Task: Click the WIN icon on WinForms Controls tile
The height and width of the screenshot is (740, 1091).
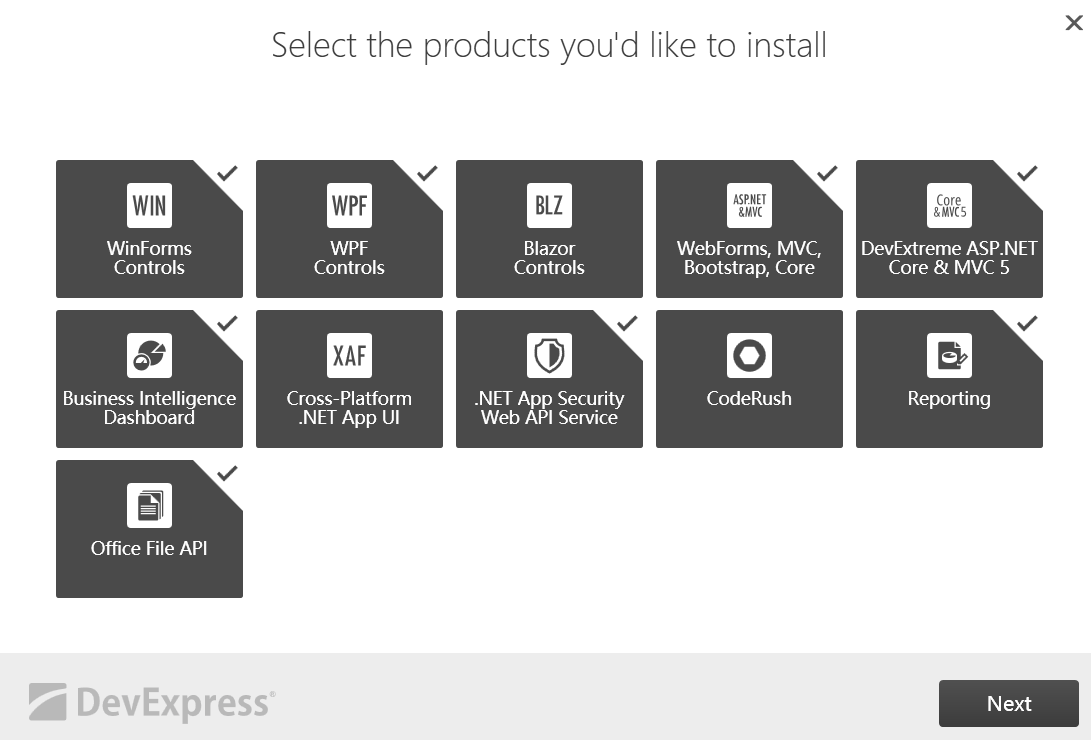Action: pos(149,205)
